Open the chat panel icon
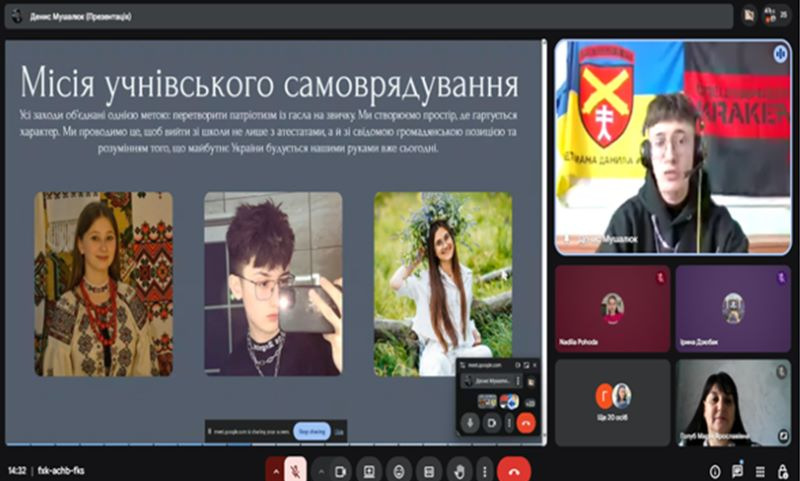Viewport: 800px width, 481px height. (738, 470)
